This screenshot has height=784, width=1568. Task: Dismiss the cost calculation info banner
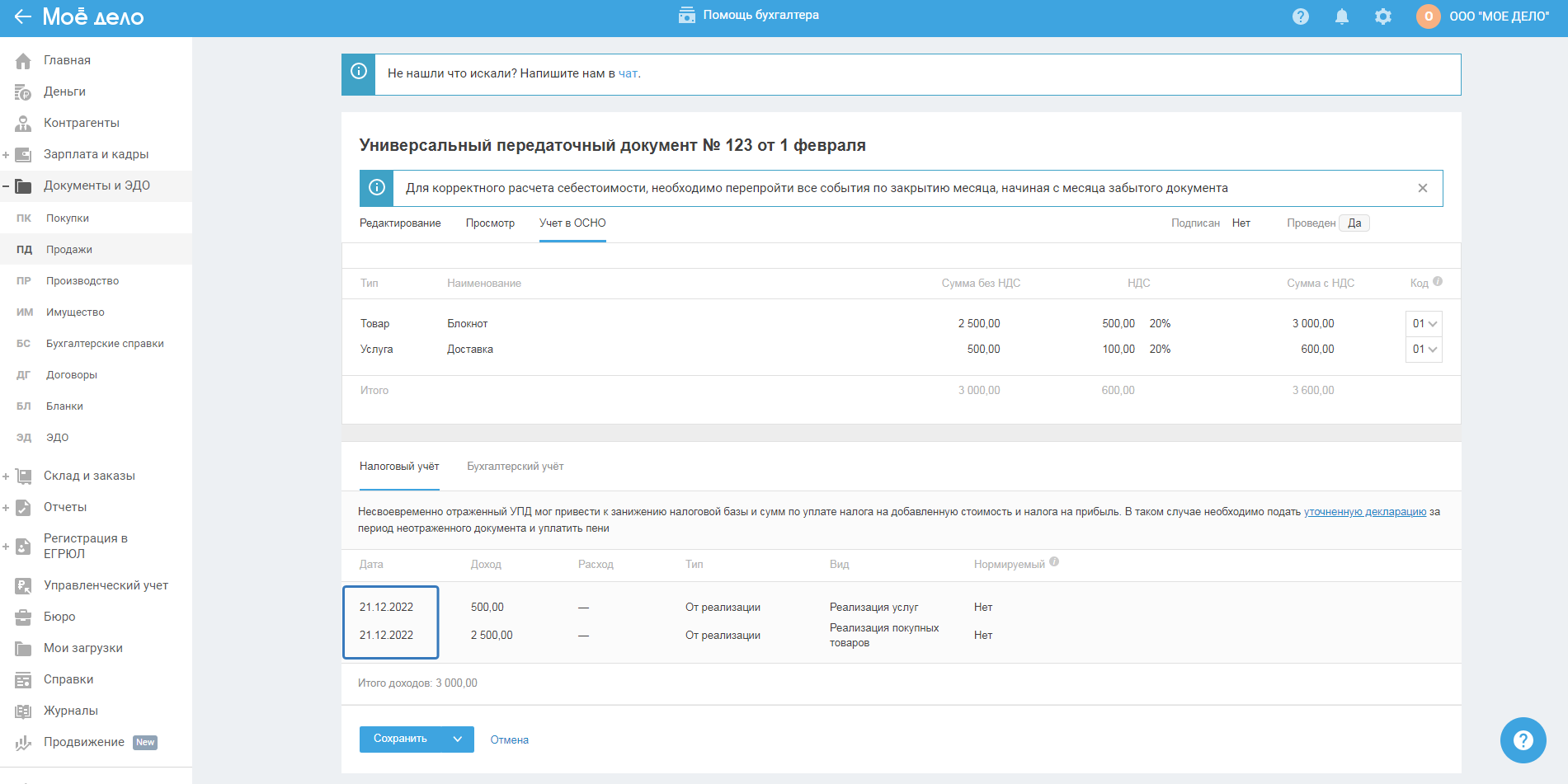click(1423, 188)
